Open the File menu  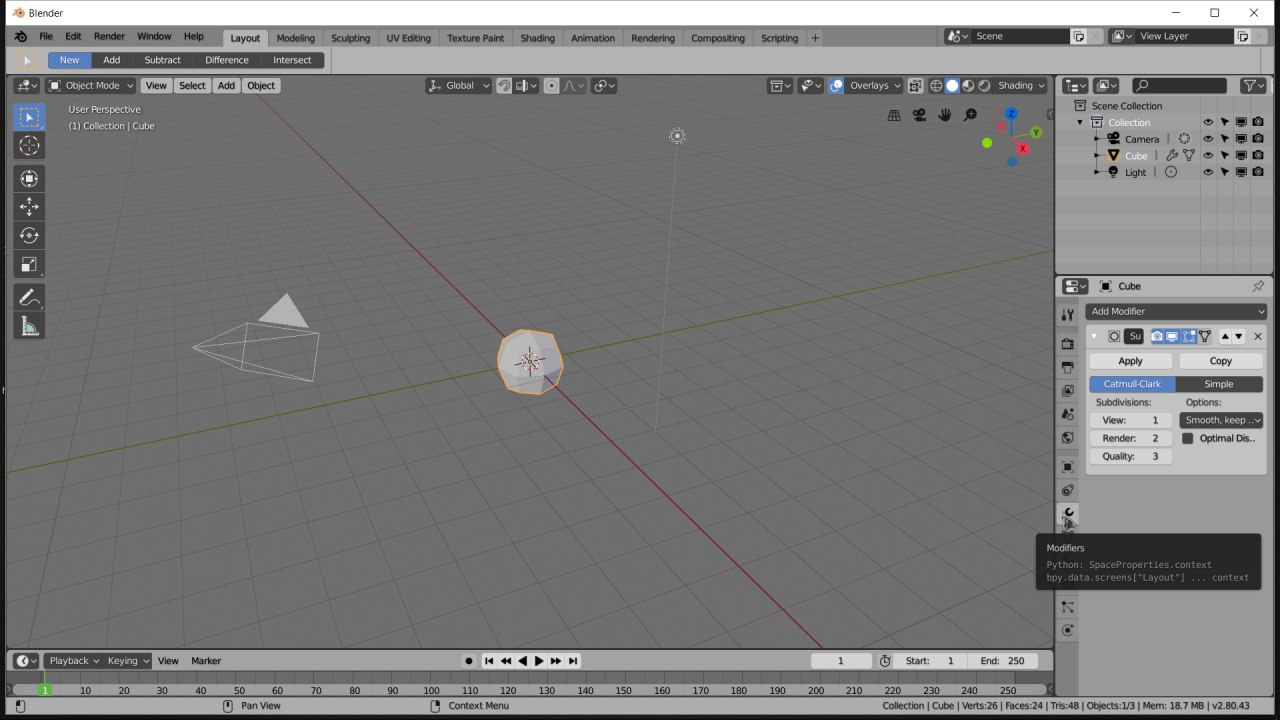46,37
